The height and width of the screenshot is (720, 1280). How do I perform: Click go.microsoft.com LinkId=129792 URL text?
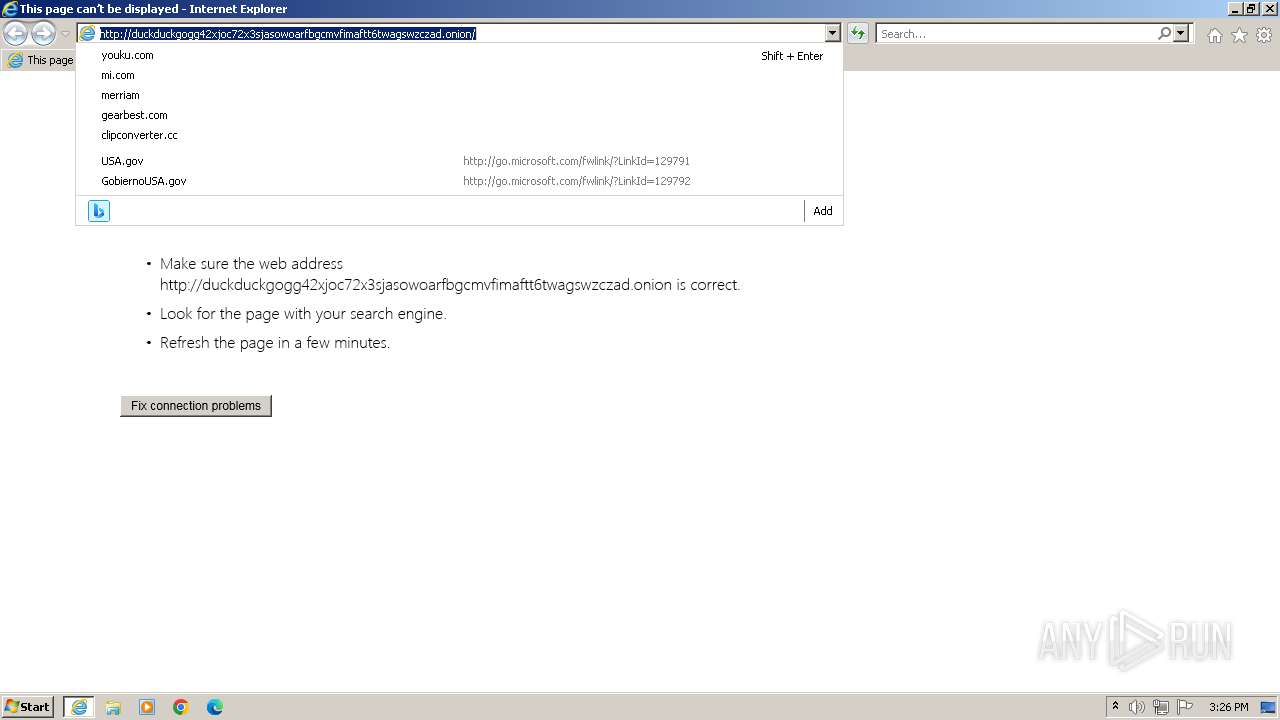tap(576, 181)
